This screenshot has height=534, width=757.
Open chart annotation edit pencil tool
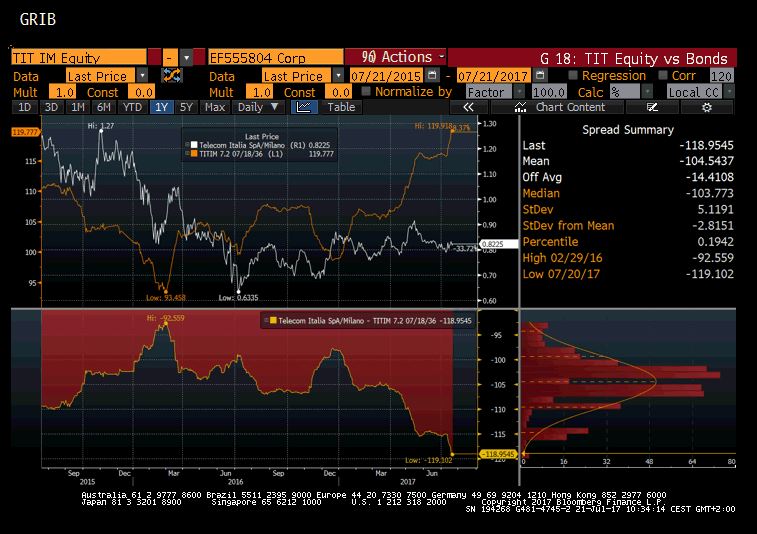[652, 107]
